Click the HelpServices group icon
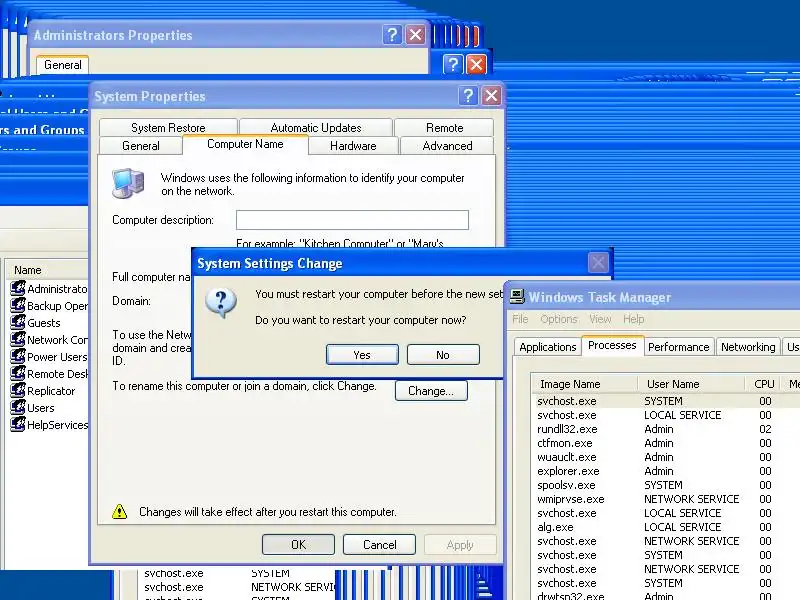 click(x=18, y=424)
